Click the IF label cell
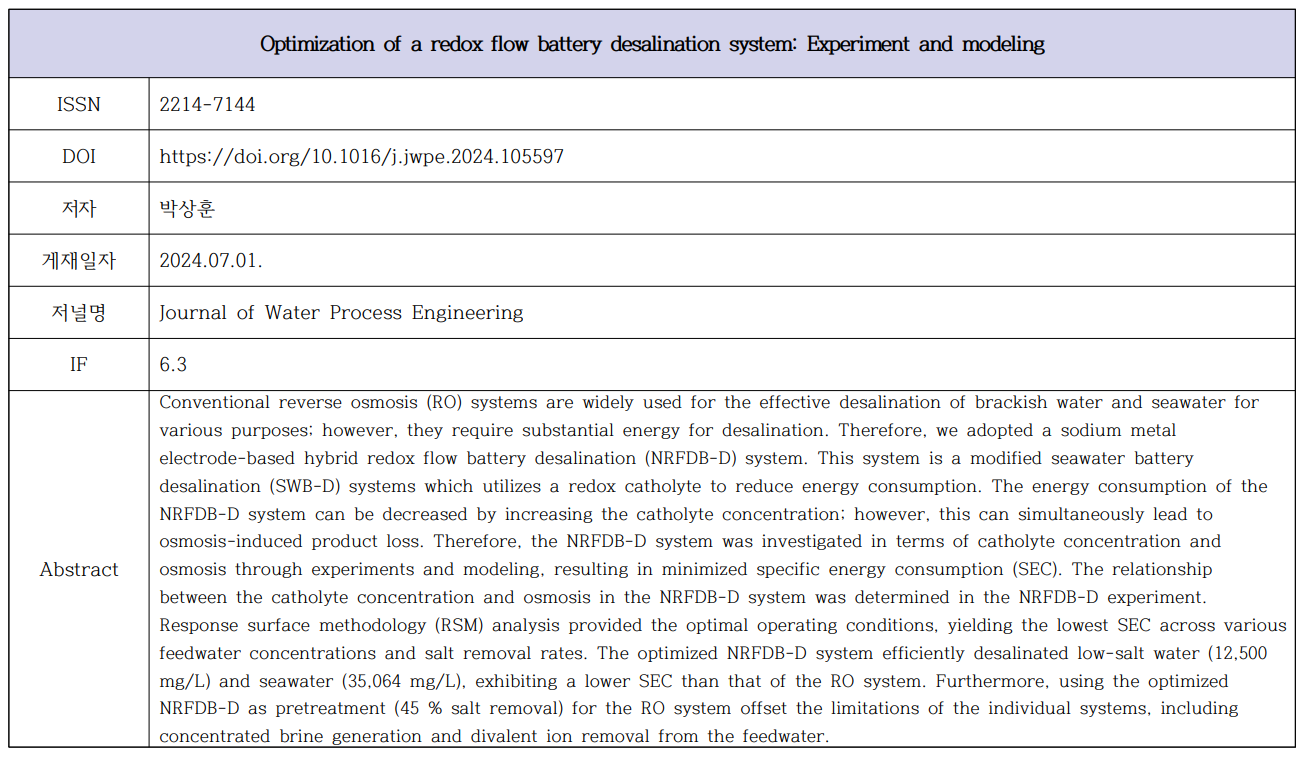Screen dimensions: 1311x762 [79, 365]
